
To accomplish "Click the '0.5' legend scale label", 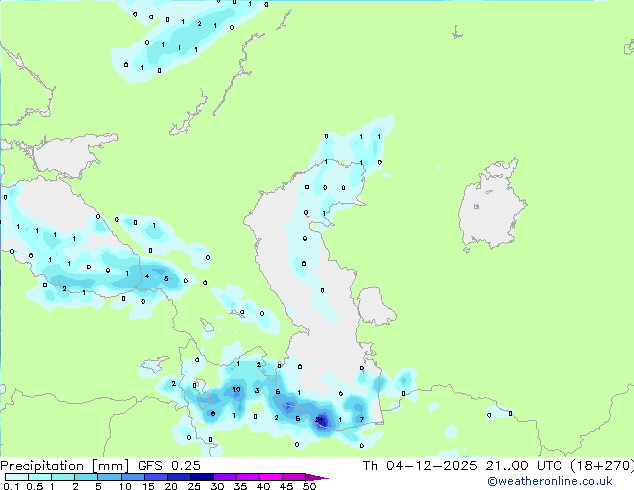I will [34, 486].
